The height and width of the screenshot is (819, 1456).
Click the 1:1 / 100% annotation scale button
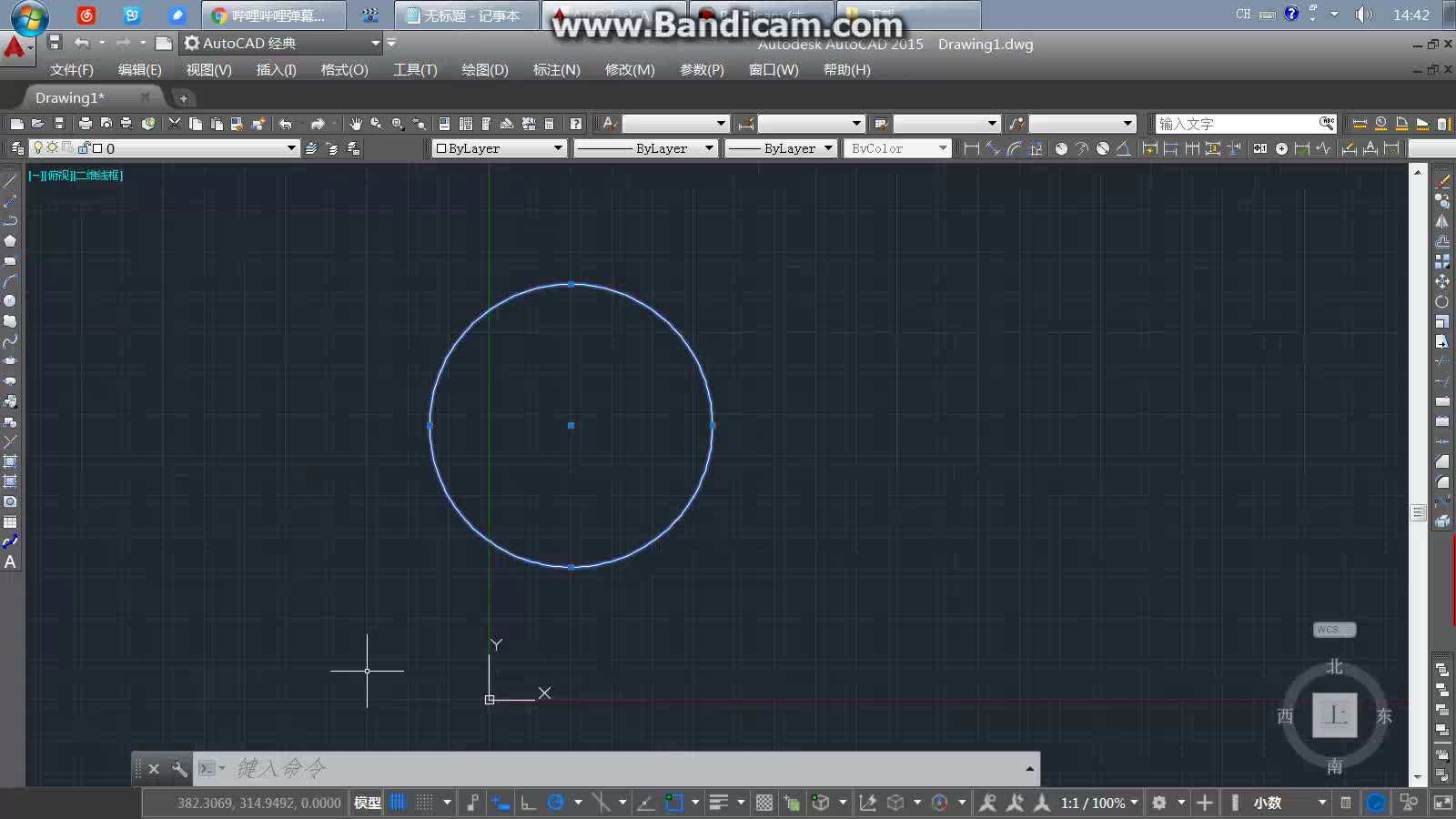1099,803
